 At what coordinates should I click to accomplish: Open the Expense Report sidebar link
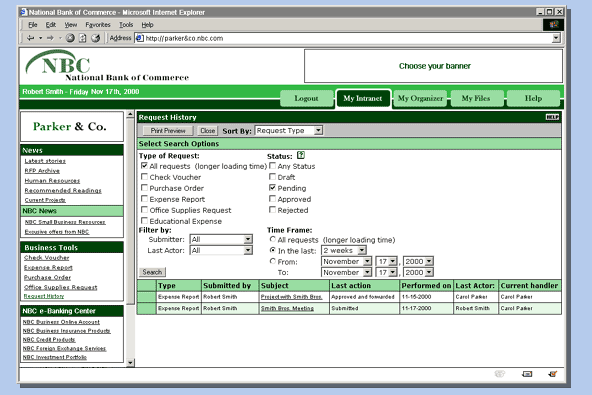click(x=48, y=267)
